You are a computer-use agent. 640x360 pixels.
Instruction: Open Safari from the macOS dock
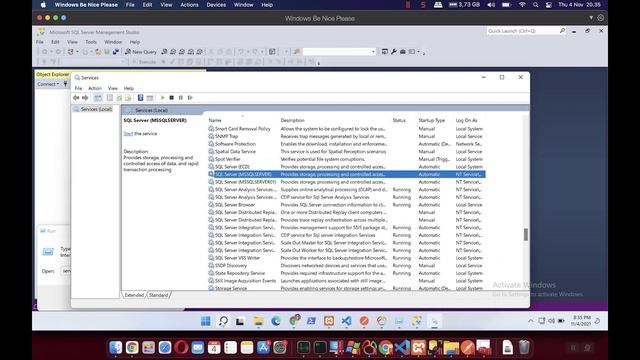(165, 347)
